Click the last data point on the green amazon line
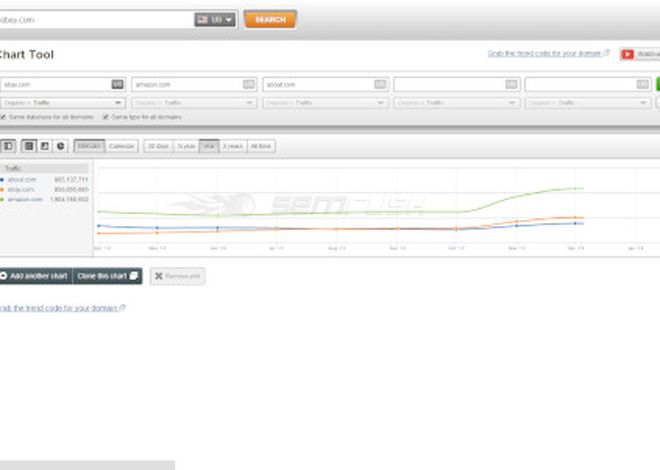 coord(575,189)
